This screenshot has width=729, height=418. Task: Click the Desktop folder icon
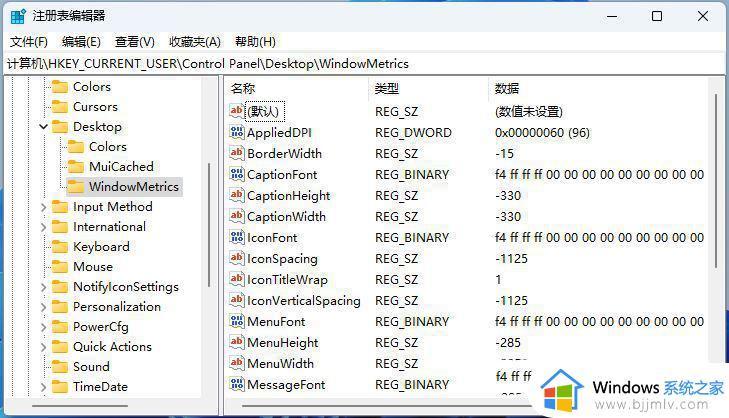tap(60, 126)
